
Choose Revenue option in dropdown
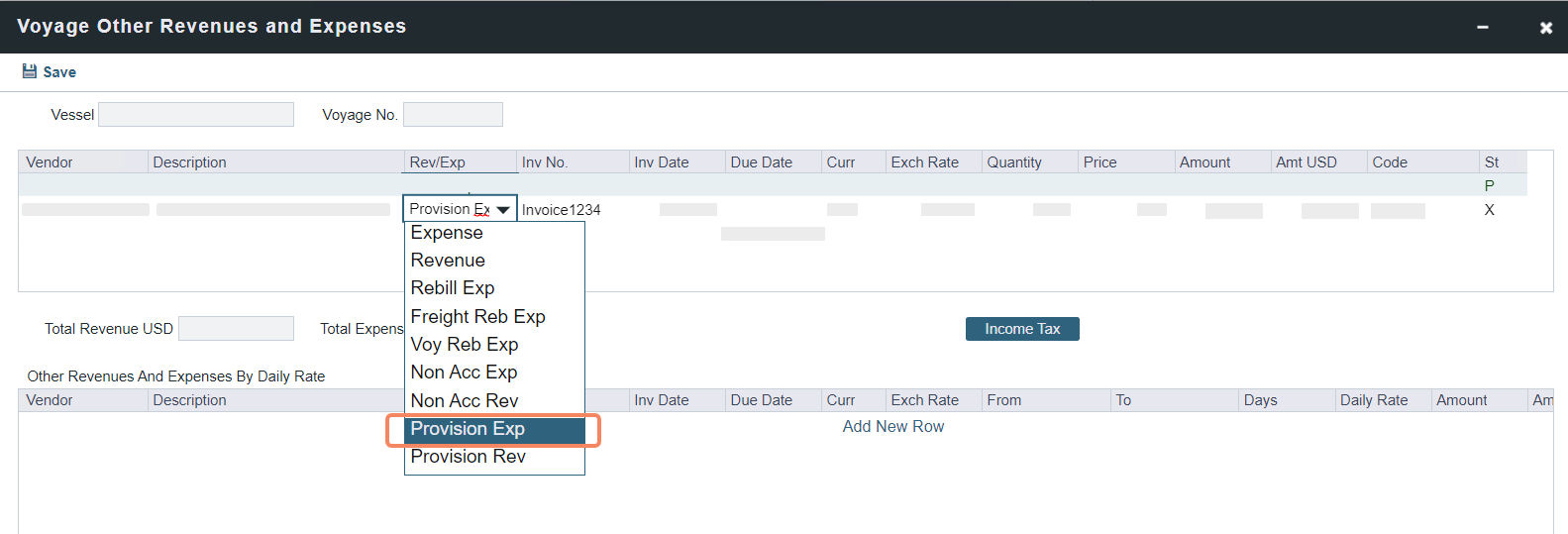448,261
